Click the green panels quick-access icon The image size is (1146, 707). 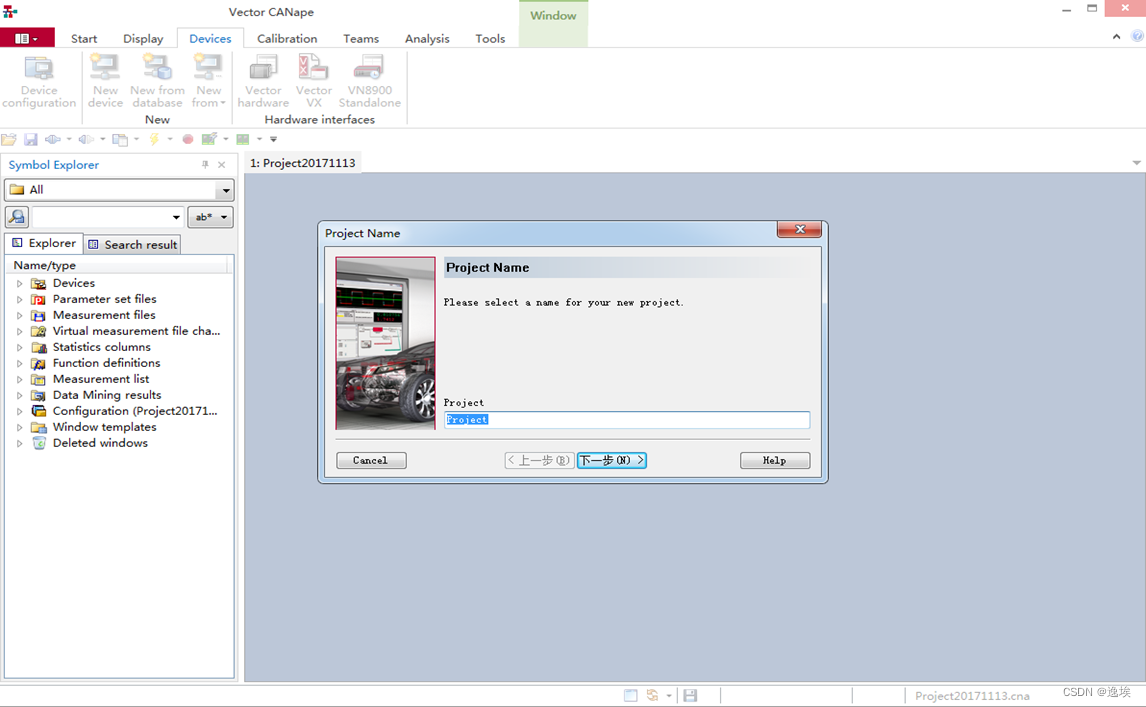[243, 139]
